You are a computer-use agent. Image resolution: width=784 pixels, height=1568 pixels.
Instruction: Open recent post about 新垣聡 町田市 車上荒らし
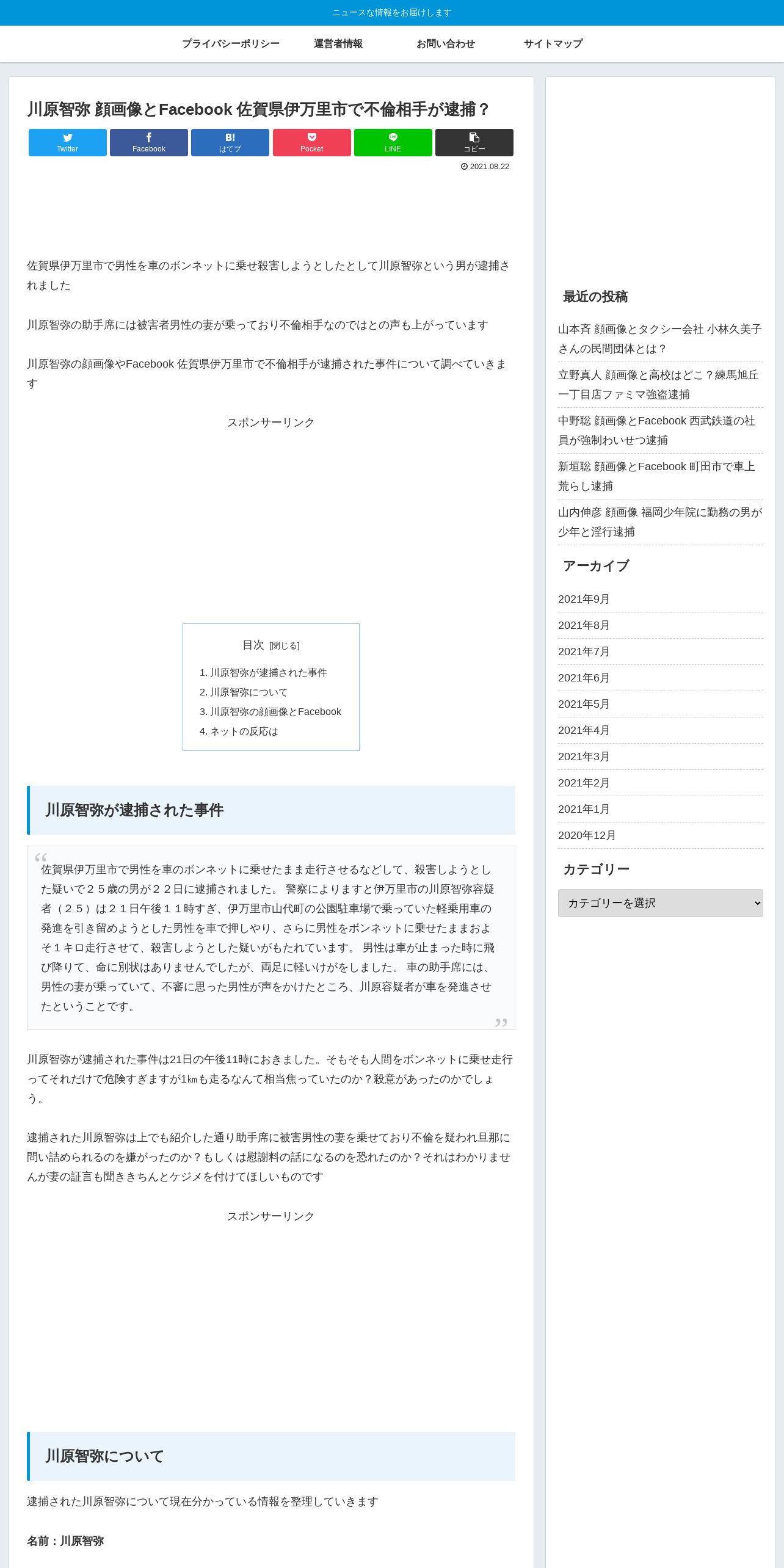661,476
